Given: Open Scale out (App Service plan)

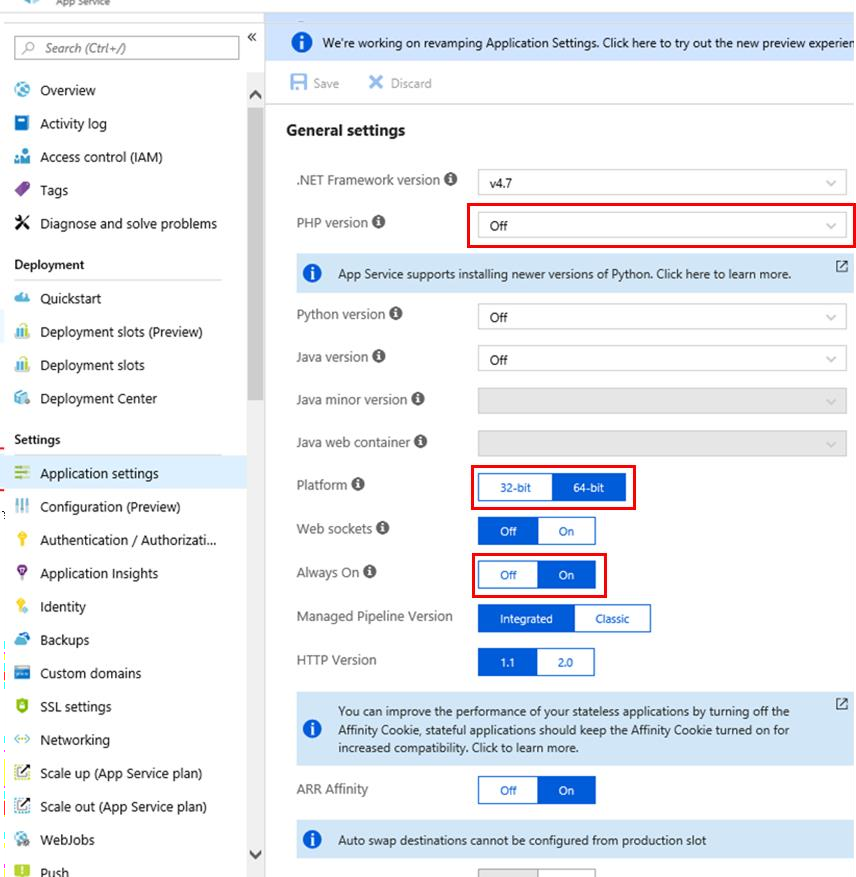Looking at the screenshot, I should 123,806.
